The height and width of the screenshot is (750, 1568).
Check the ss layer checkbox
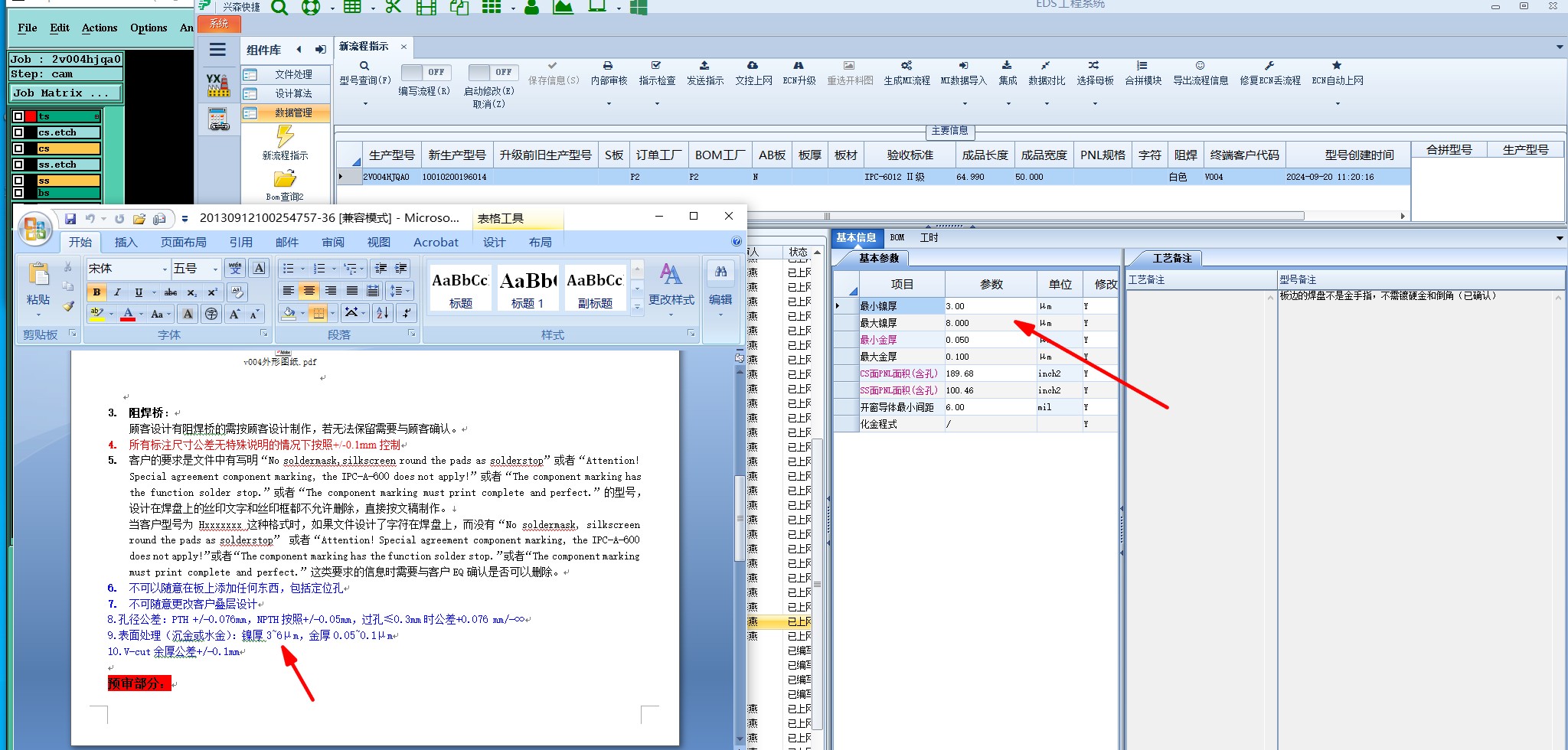click(18, 181)
